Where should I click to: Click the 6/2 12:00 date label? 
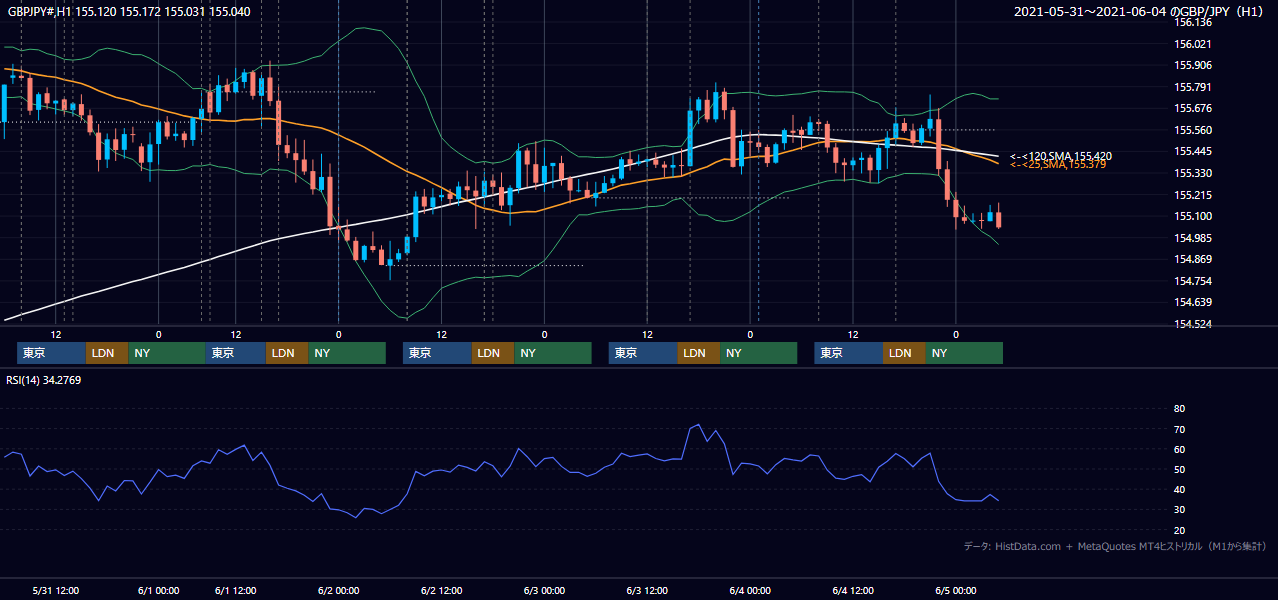(441, 590)
